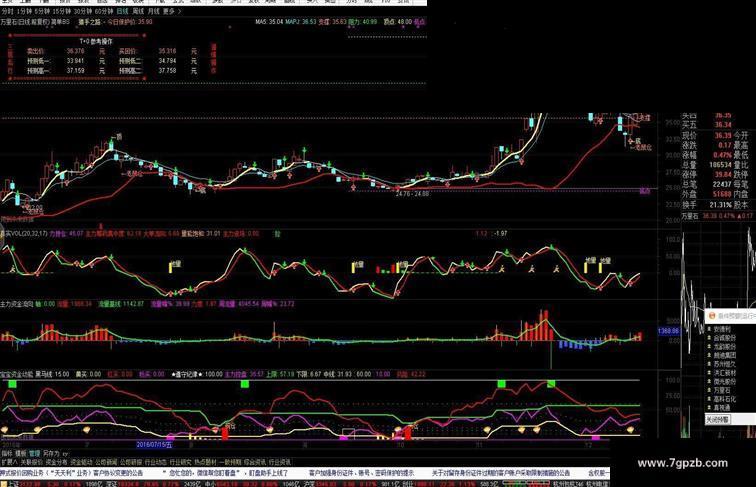This screenshot has height=487, width=756.
Task: Select 安德利 in the alert list
Action: (722, 329)
